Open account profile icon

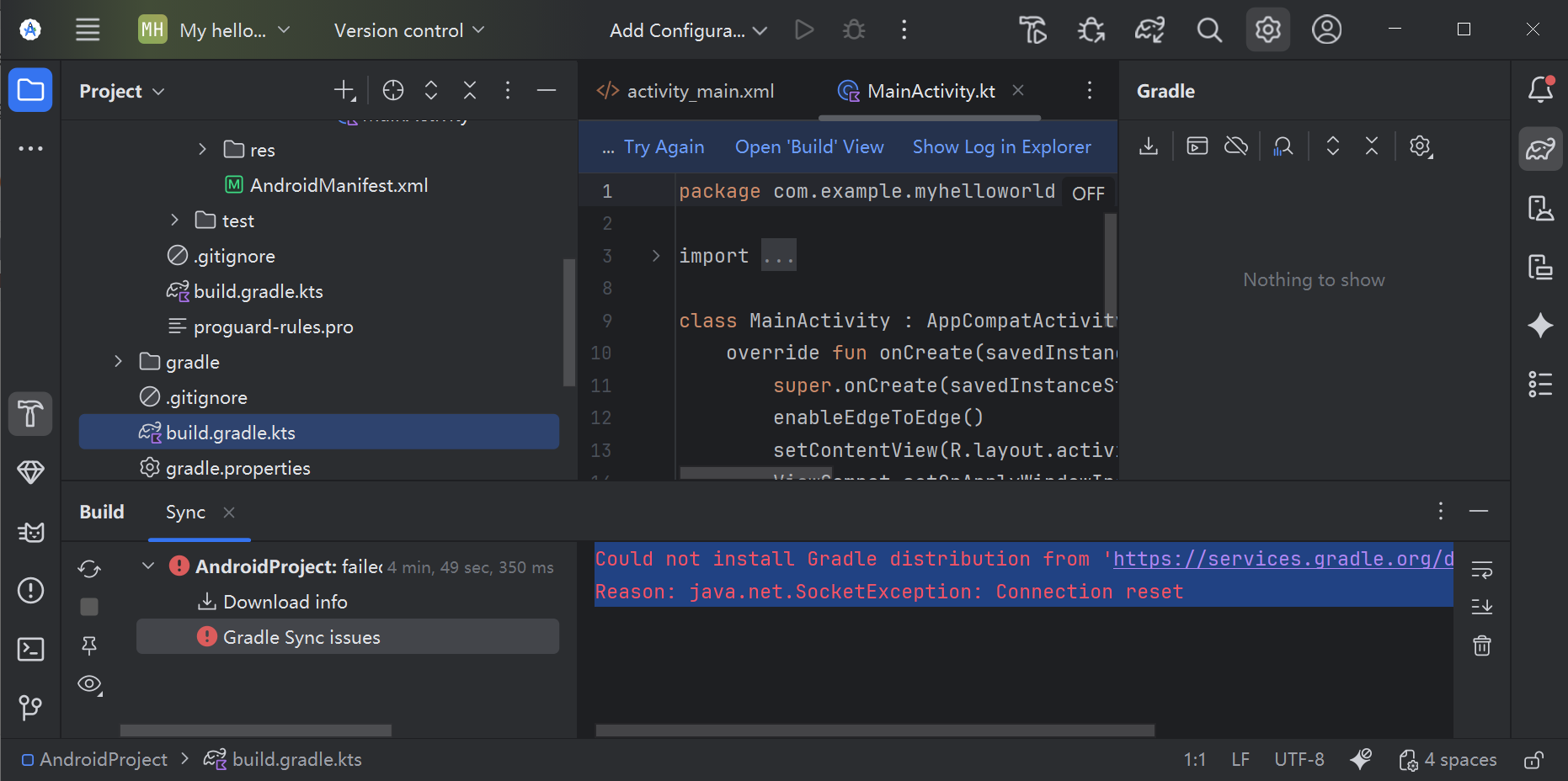[x=1326, y=30]
